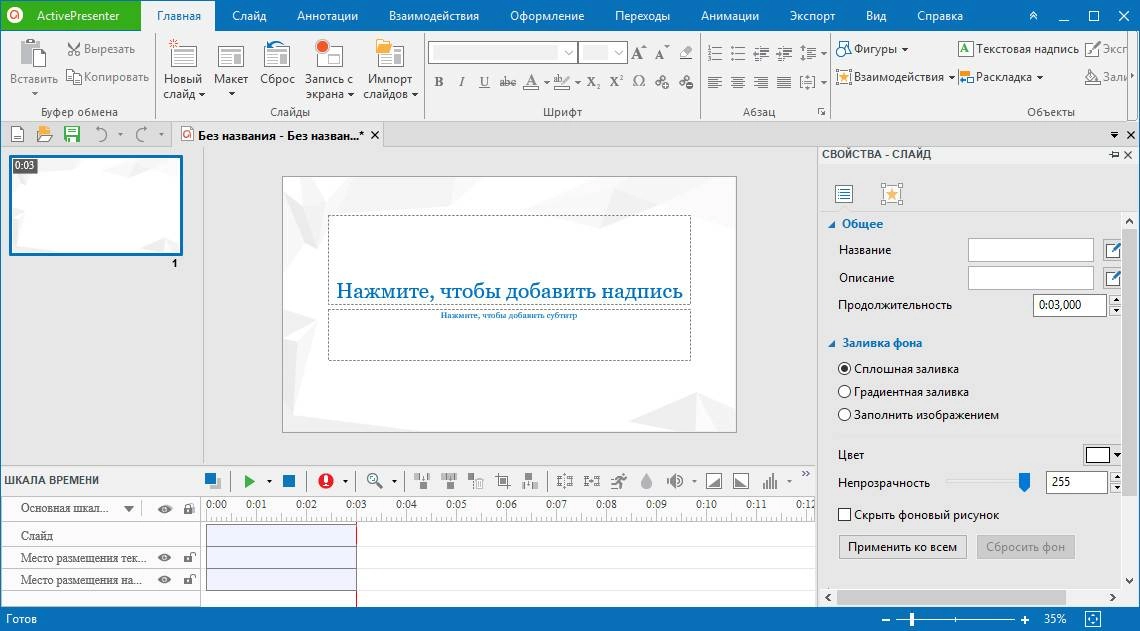Image resolution: width=1140 pixels, height=631 pixels.
Task: Open the Annotations (Аннотации) tab
Action: click(x=327, y=15)
